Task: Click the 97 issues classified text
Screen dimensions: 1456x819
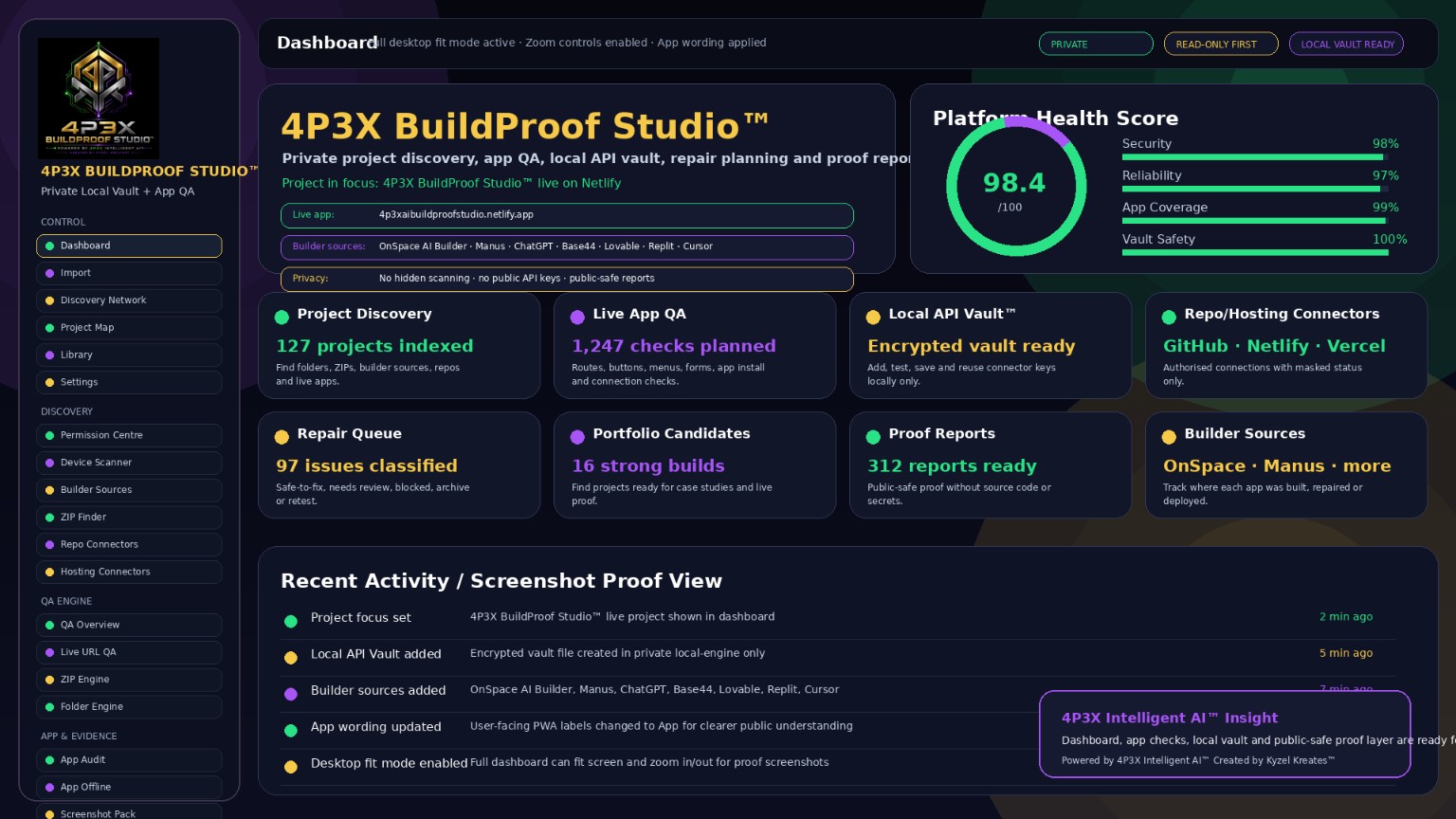Action: coord(367,466)
